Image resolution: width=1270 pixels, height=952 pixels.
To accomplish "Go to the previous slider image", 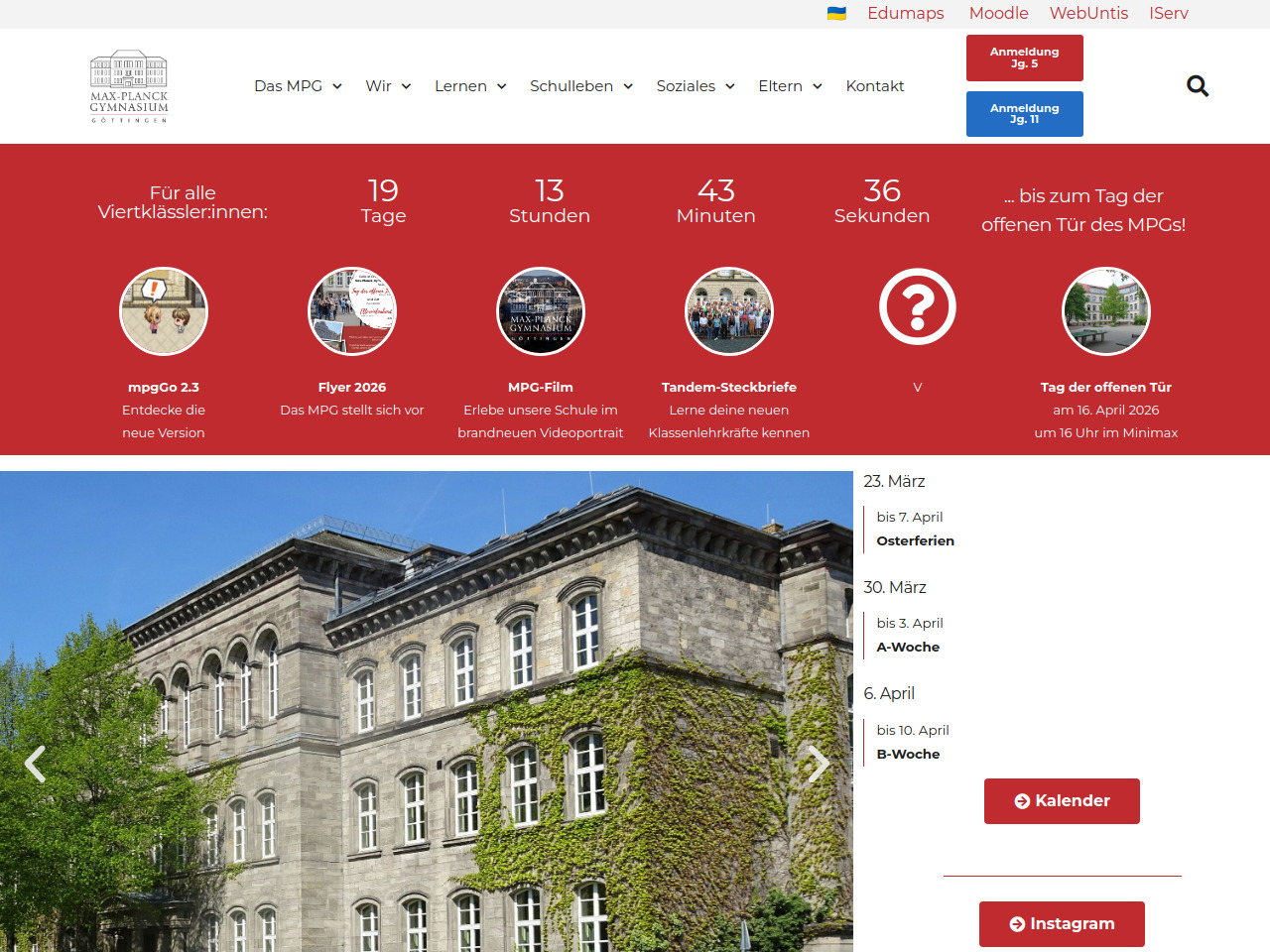I will pos(36,764).
